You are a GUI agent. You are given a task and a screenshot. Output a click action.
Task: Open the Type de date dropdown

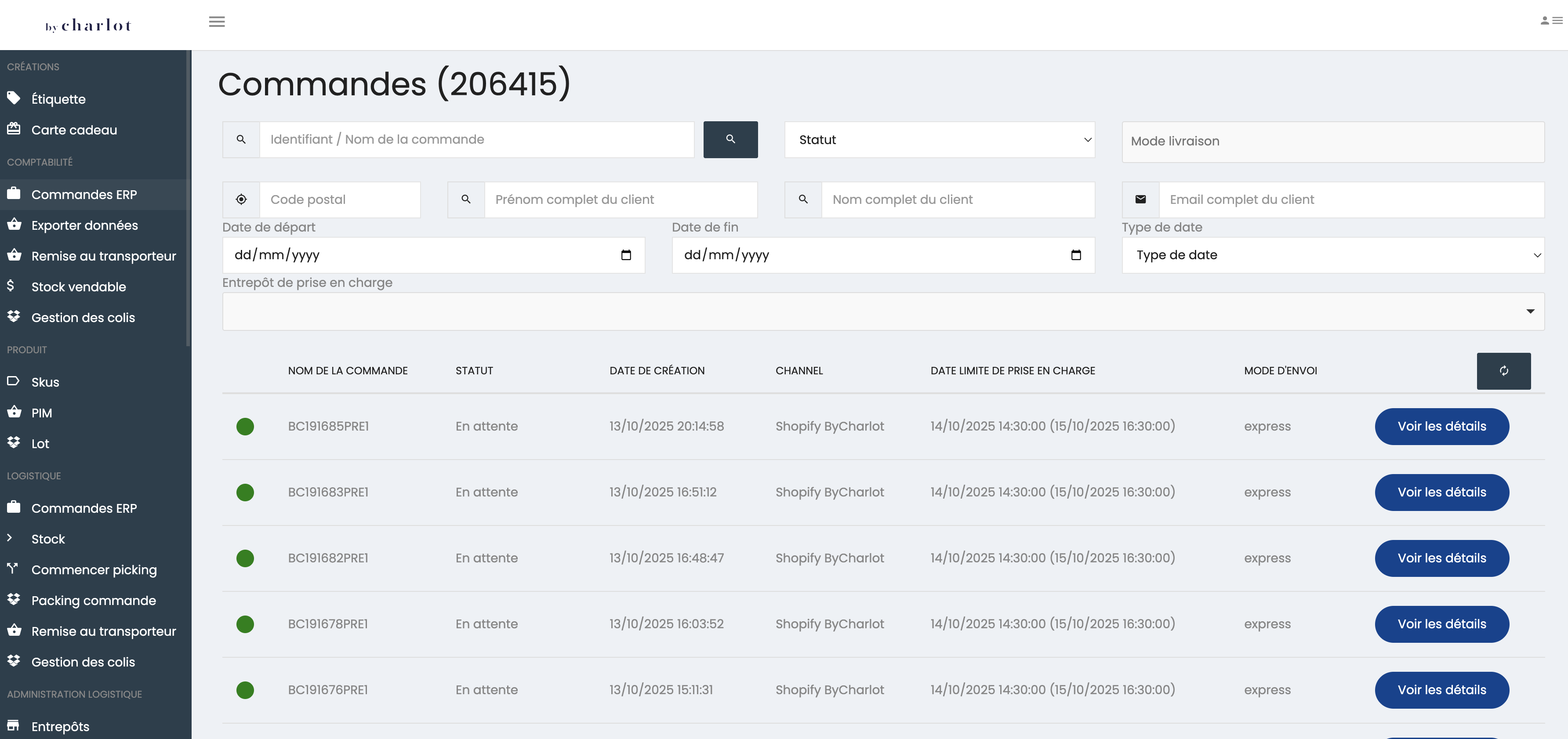(1332, 255)
